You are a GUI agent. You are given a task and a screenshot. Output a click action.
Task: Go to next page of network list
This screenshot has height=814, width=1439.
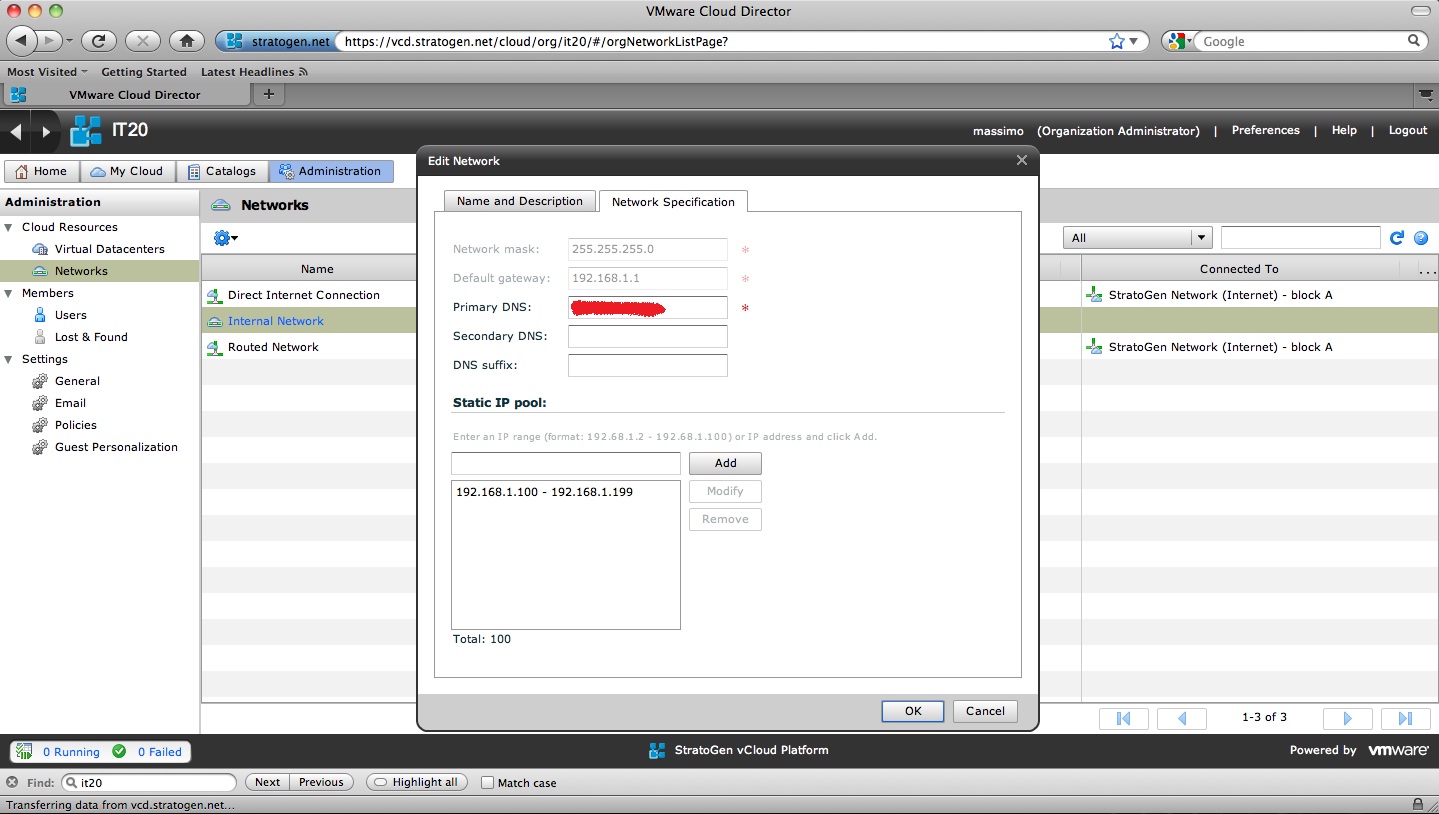(x=1347, y=718)
